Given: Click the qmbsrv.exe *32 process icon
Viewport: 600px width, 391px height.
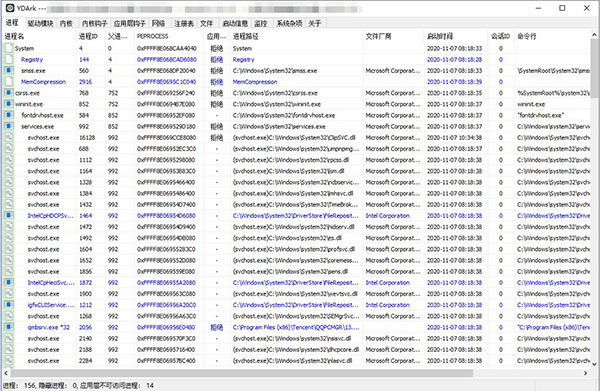Looking at the screenshot, I should (9, 327).
